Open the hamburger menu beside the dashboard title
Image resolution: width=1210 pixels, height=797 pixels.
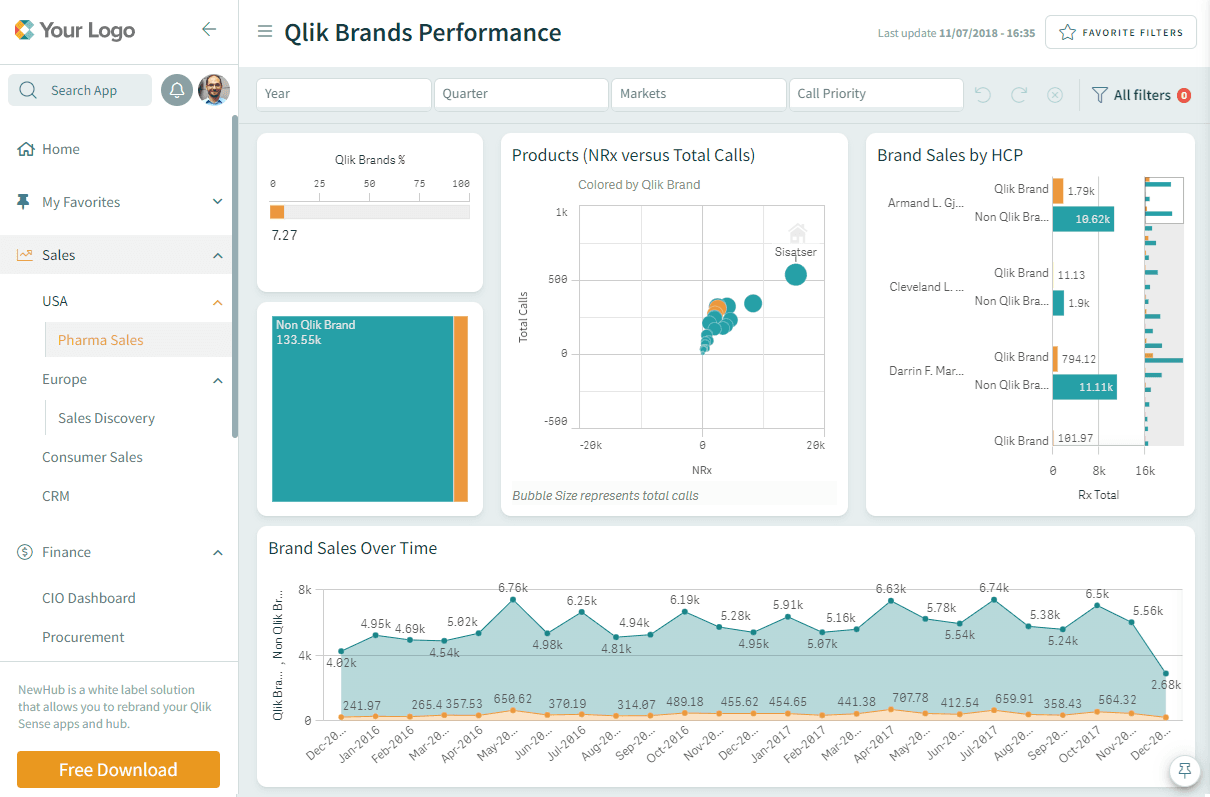point(265,31)
